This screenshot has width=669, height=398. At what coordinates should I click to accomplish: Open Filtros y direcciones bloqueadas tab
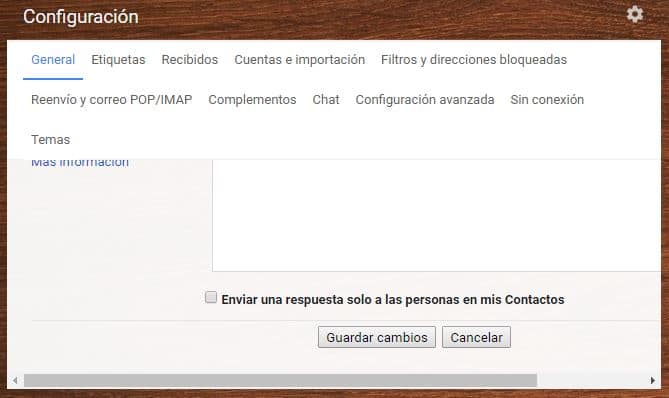pos(474,60)
